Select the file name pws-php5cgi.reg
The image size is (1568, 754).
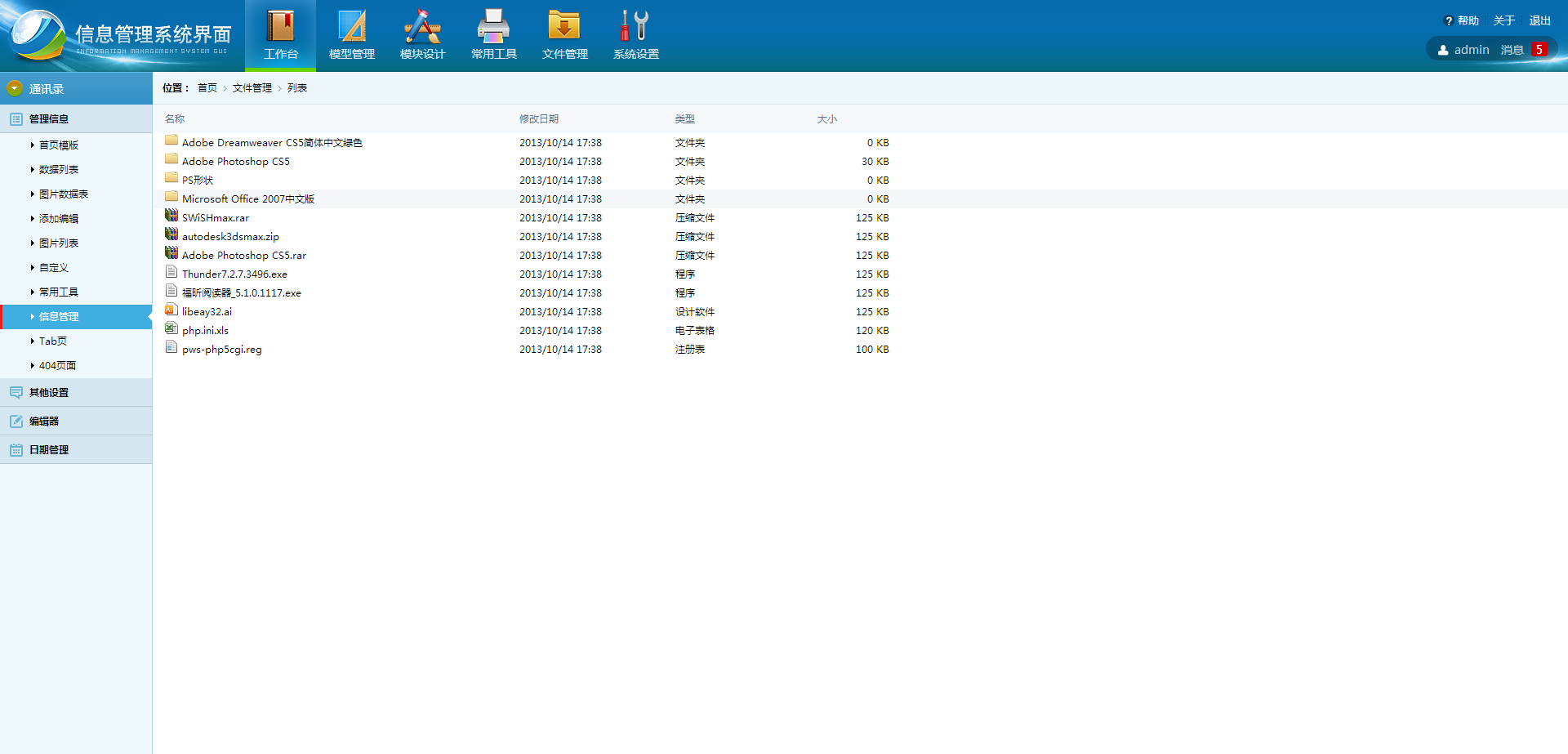222,350
